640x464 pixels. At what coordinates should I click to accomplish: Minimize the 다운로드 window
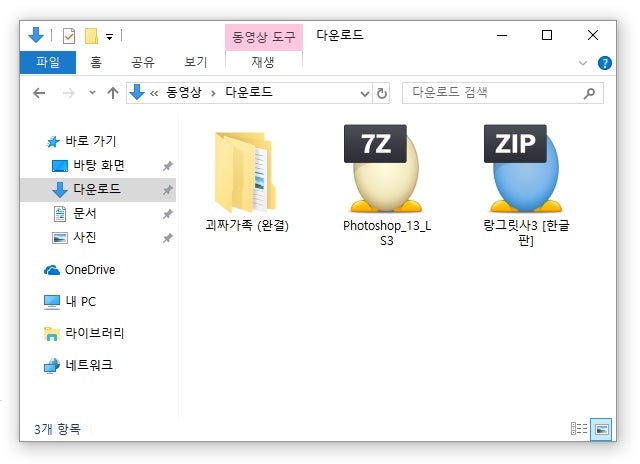coord(502,36)
